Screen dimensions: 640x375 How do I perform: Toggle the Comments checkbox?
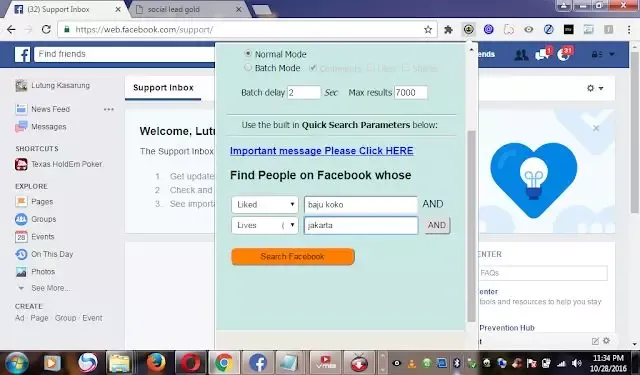[x=313, y=68]
